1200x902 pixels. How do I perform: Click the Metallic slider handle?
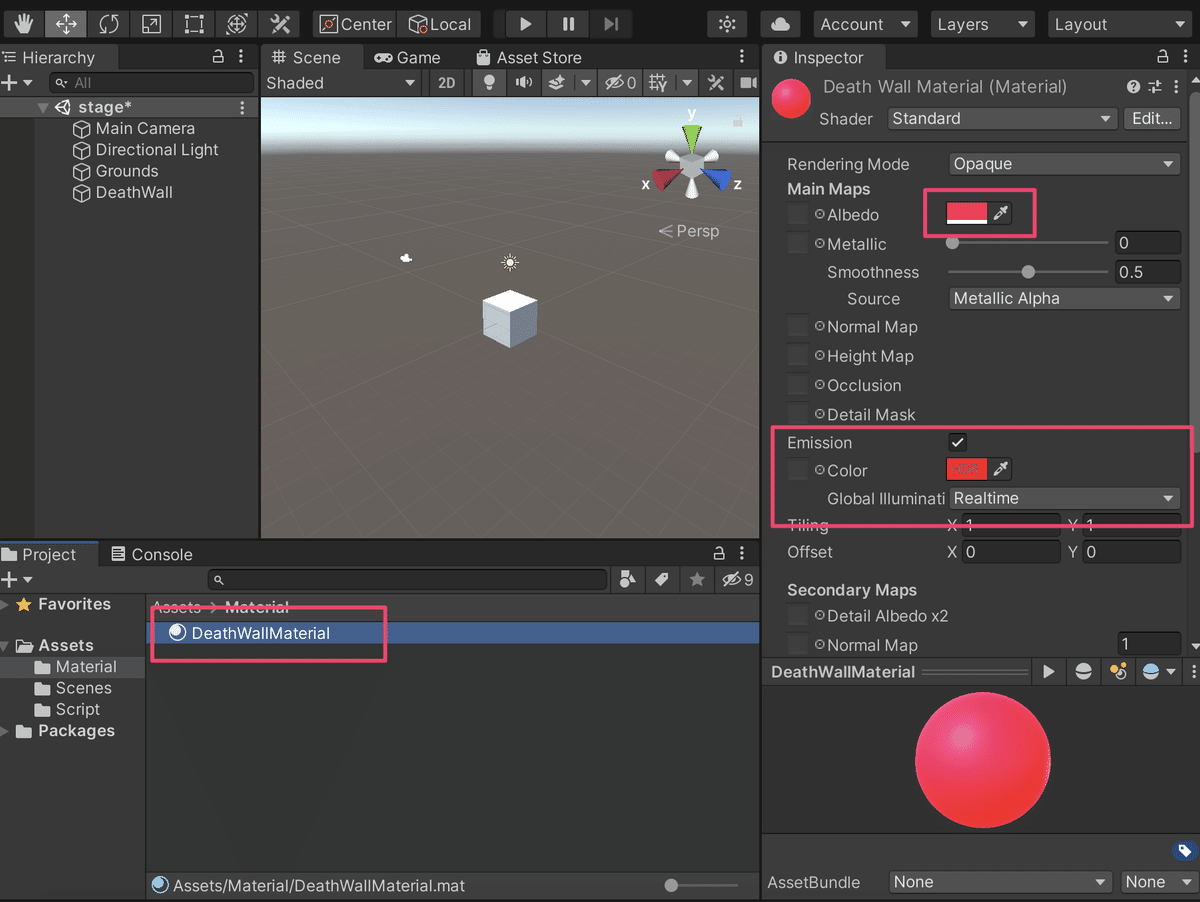coord(952,243)
